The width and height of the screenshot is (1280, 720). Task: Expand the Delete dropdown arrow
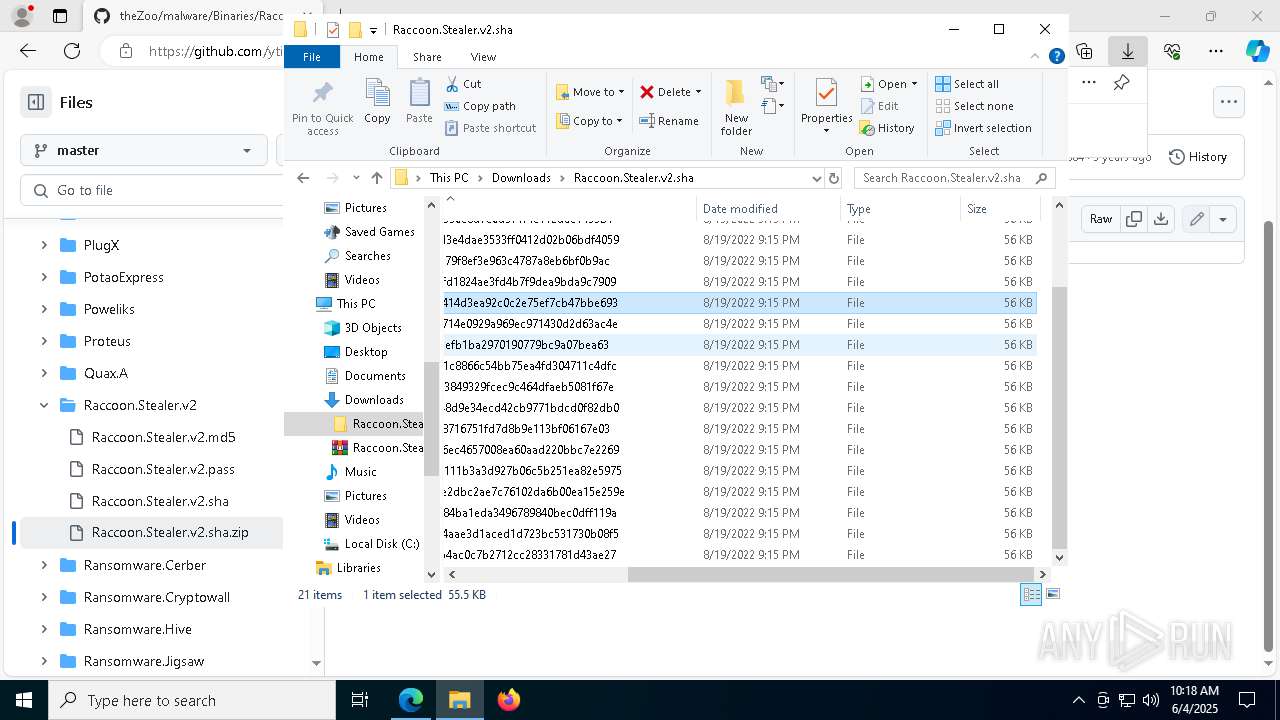coord(698,92)
